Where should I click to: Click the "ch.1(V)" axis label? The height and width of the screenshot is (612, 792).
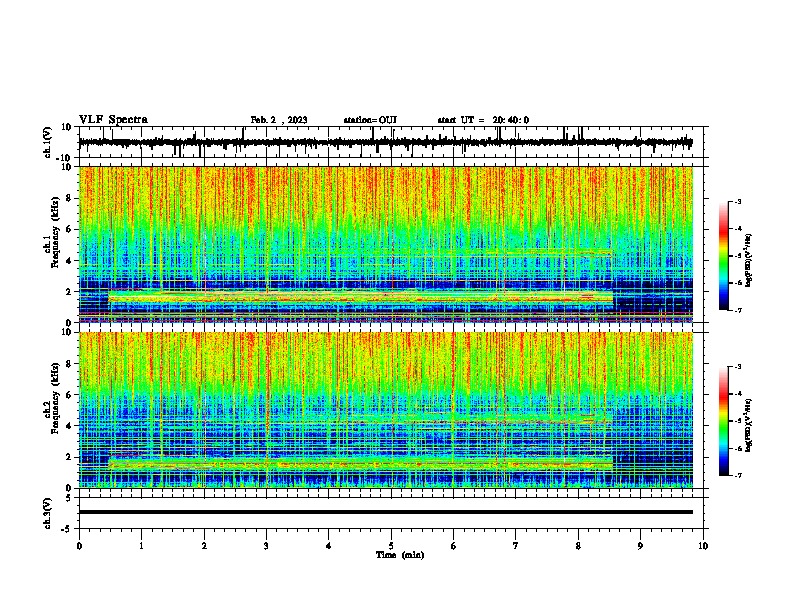(x=48, y=142)
